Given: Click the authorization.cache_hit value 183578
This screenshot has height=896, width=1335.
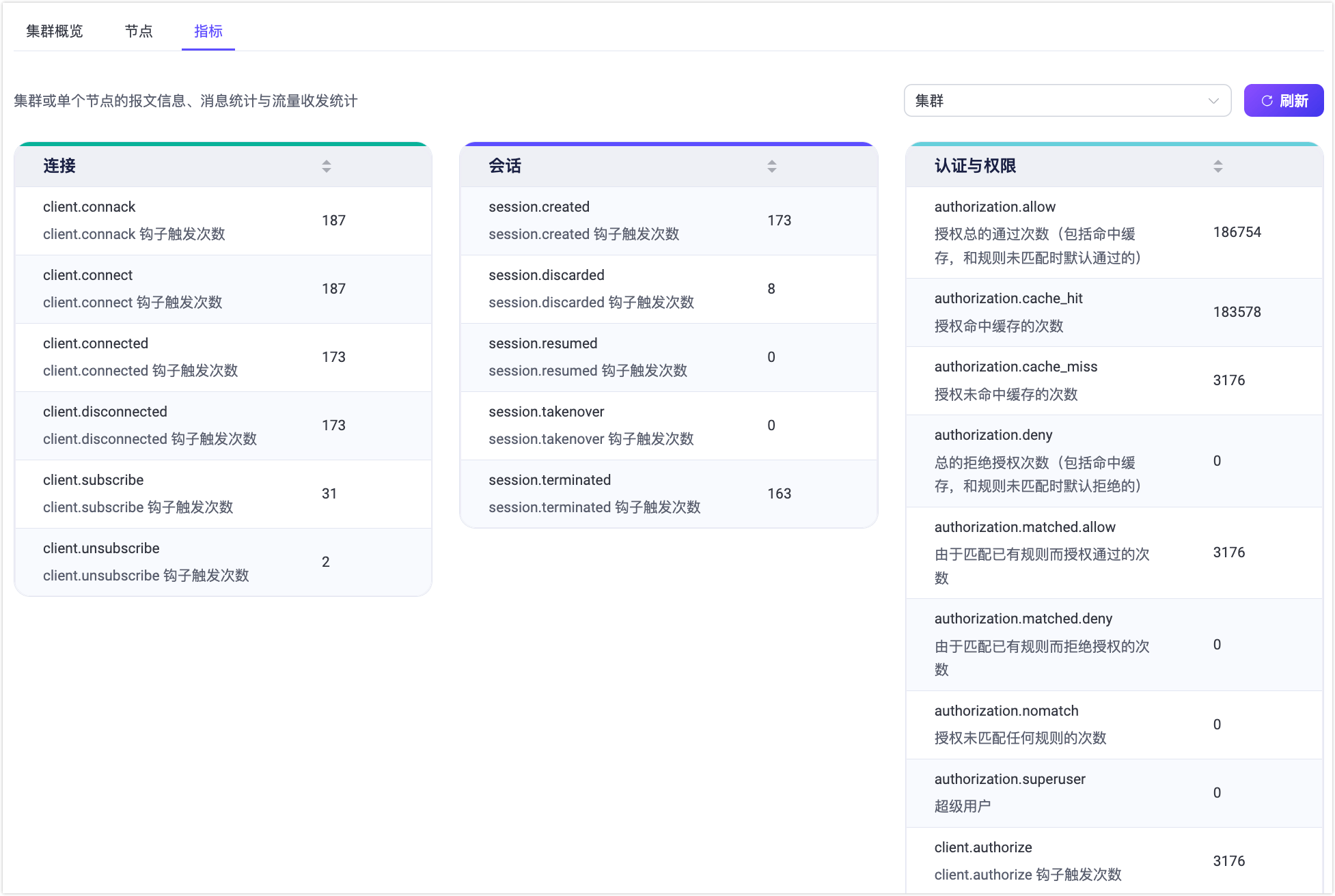Looking at the screenshot, I should point(1237,312).
